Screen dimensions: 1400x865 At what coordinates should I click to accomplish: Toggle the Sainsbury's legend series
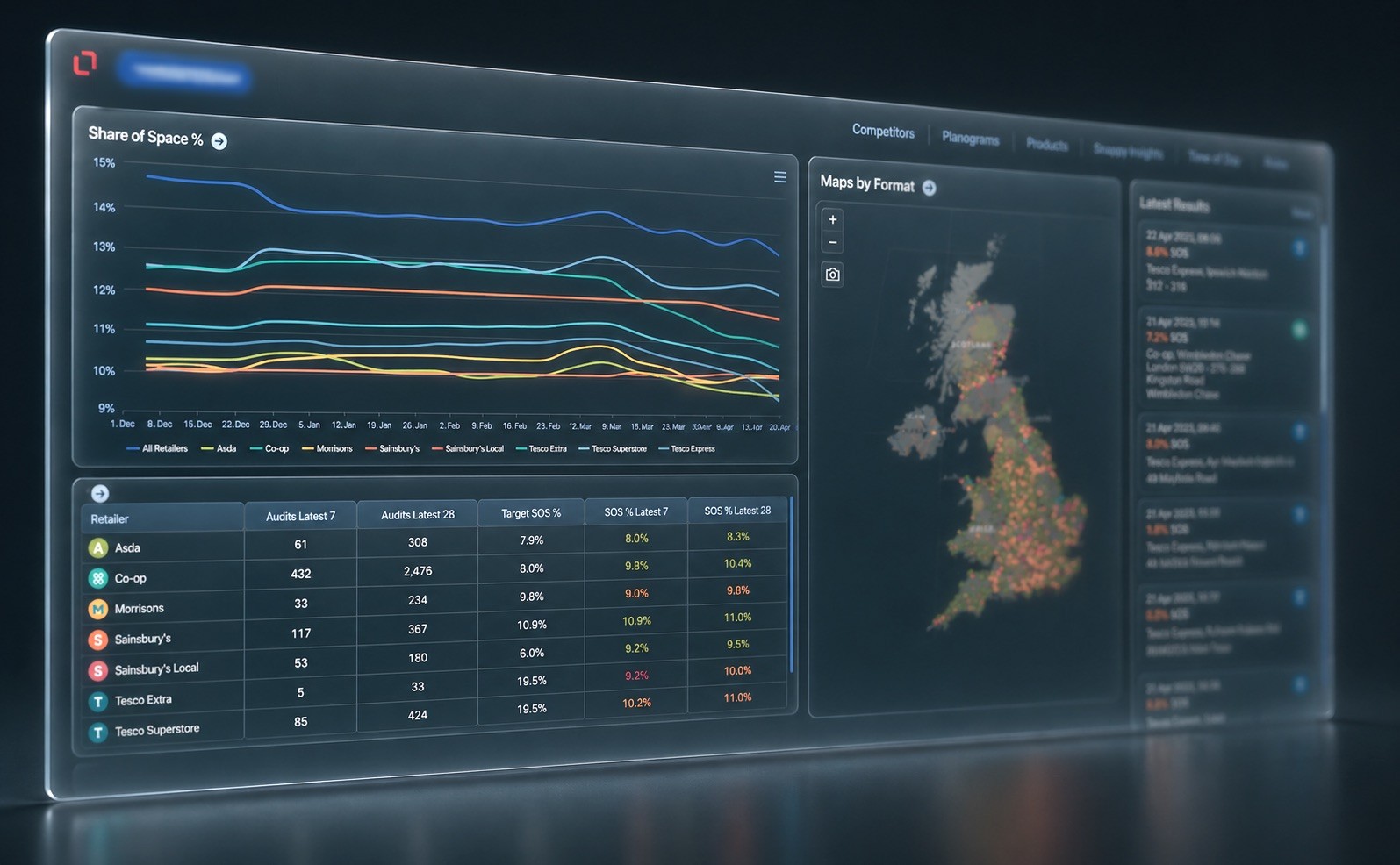(x=392, y=448)
